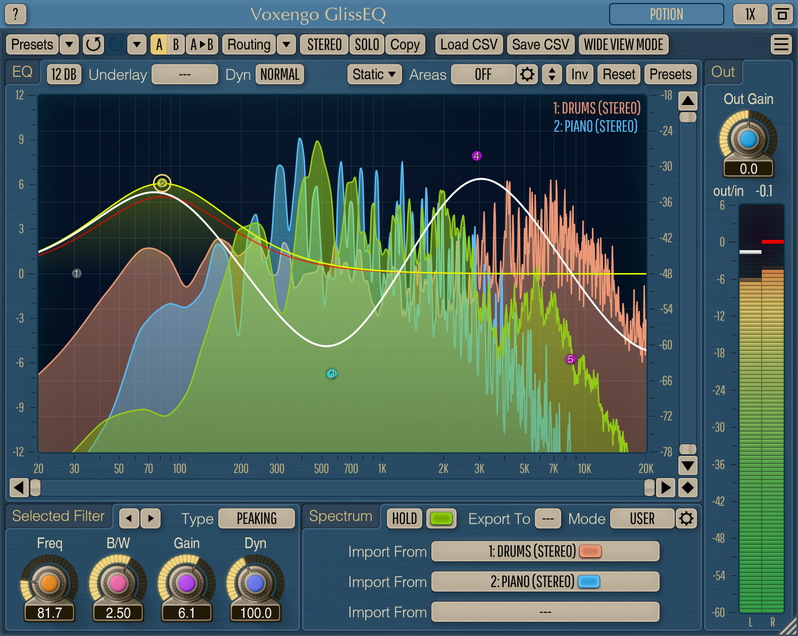Click the undo arrow icon

[x=93, y=45]
